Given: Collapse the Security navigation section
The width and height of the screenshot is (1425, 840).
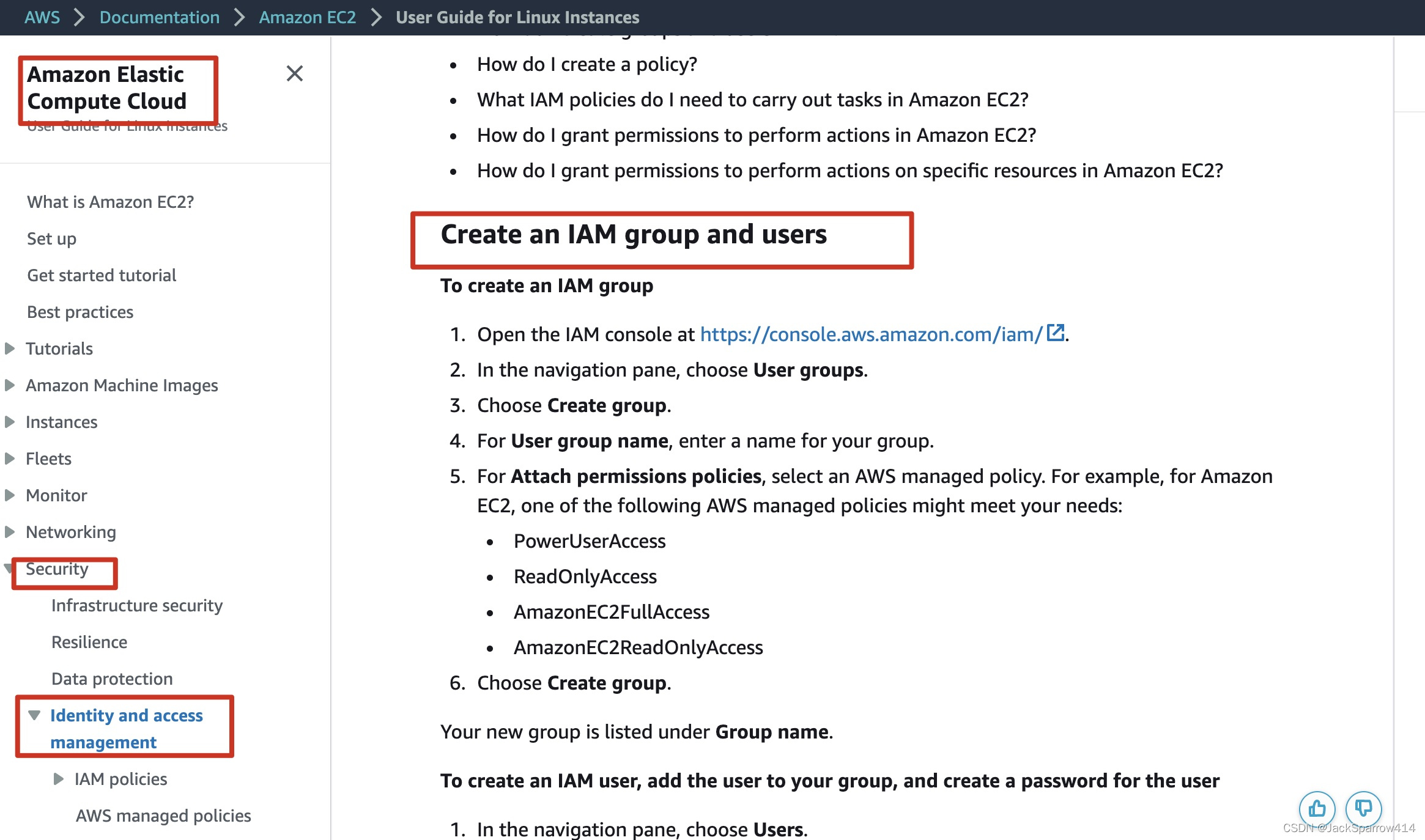Looking at the screenshot, I should click(10, 568).
